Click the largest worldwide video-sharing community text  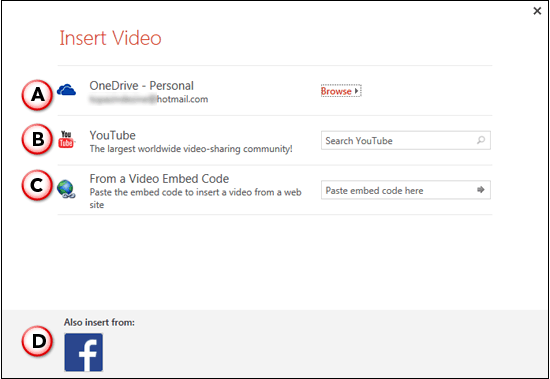191,149
